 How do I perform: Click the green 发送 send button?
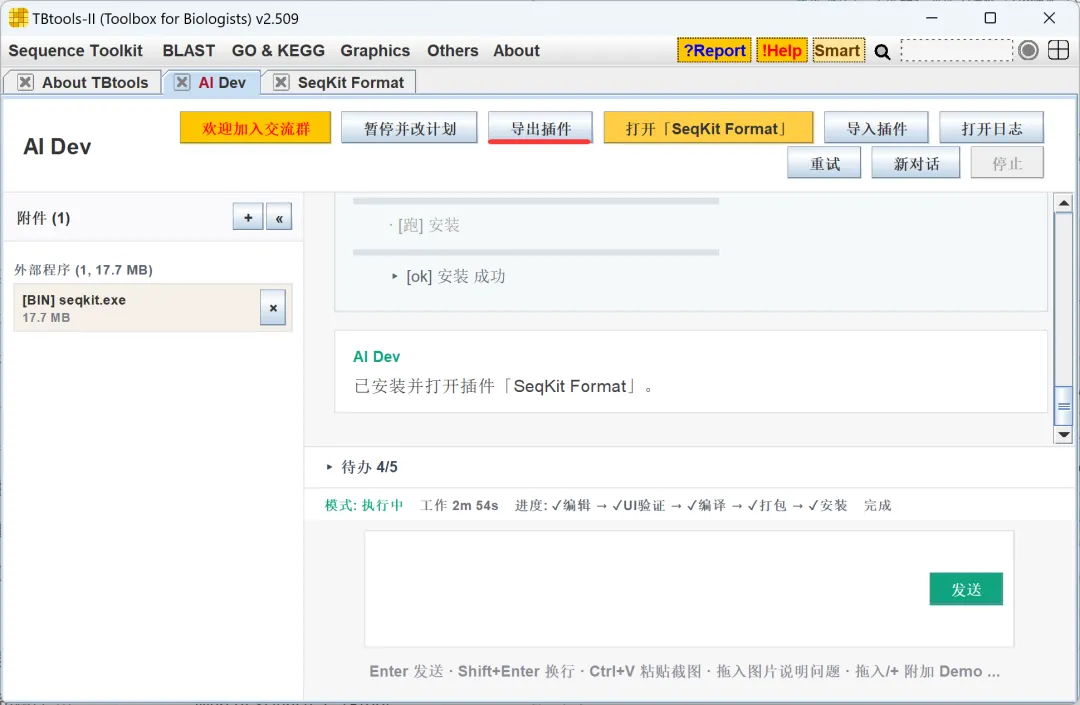[x=966, y=589]
